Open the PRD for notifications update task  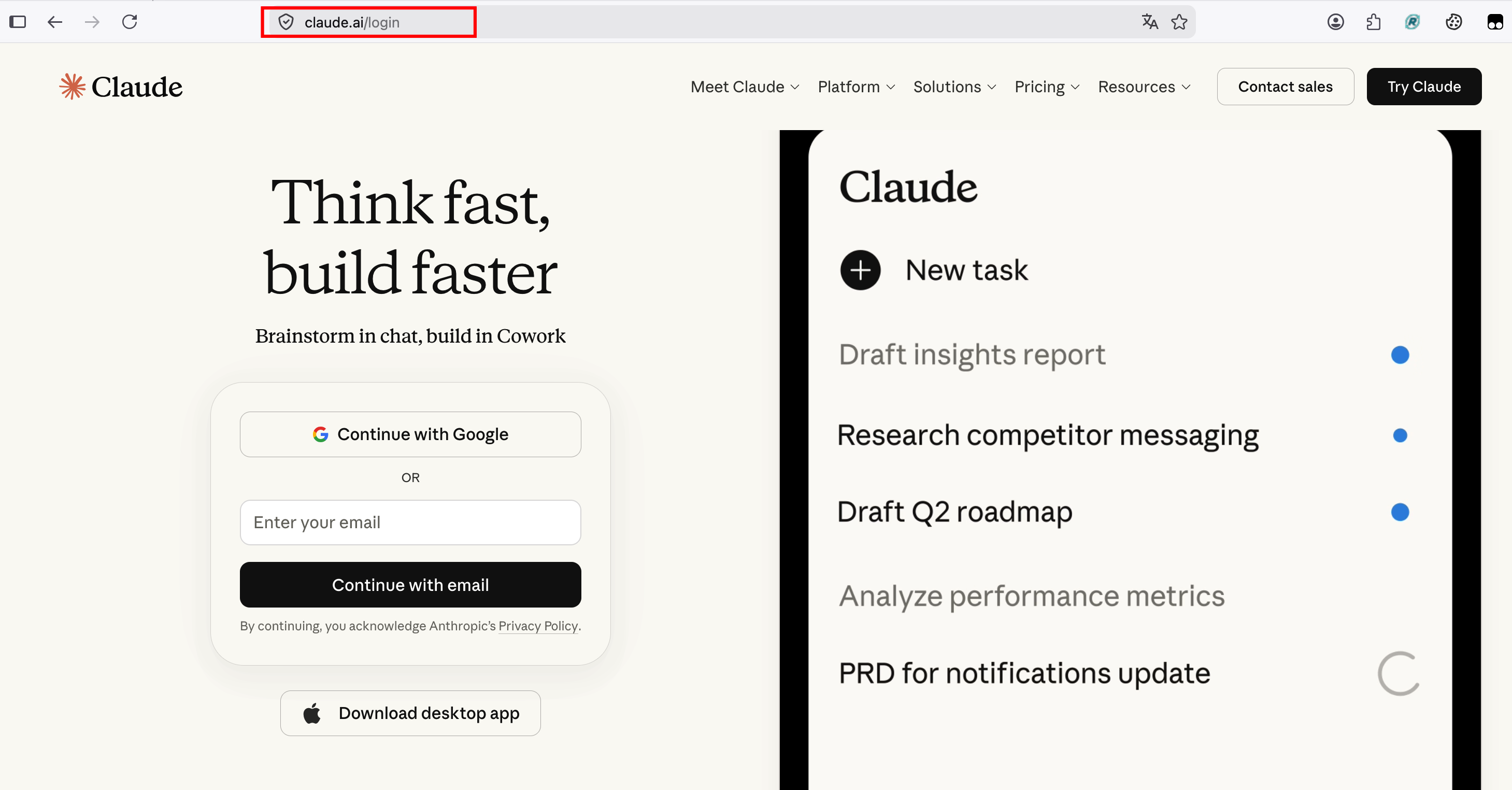pyautogui.click(x=1024, y=673)
